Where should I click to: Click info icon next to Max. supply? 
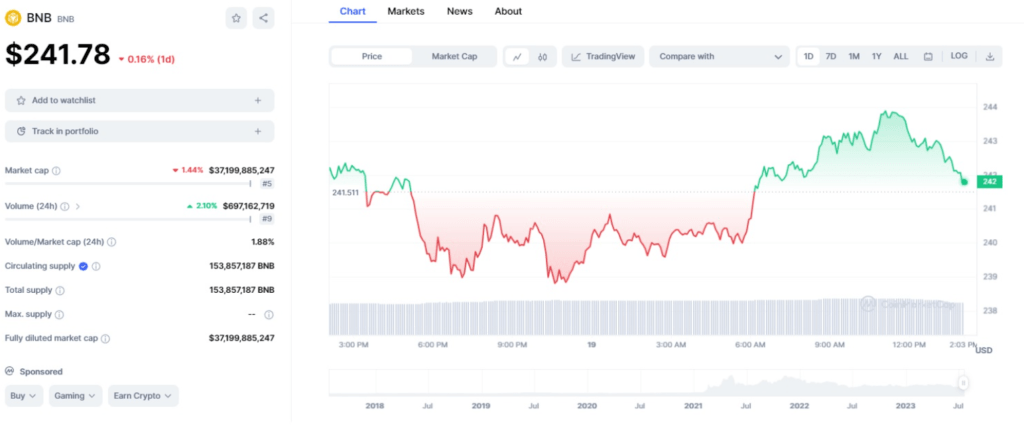[x=269, y=315]
